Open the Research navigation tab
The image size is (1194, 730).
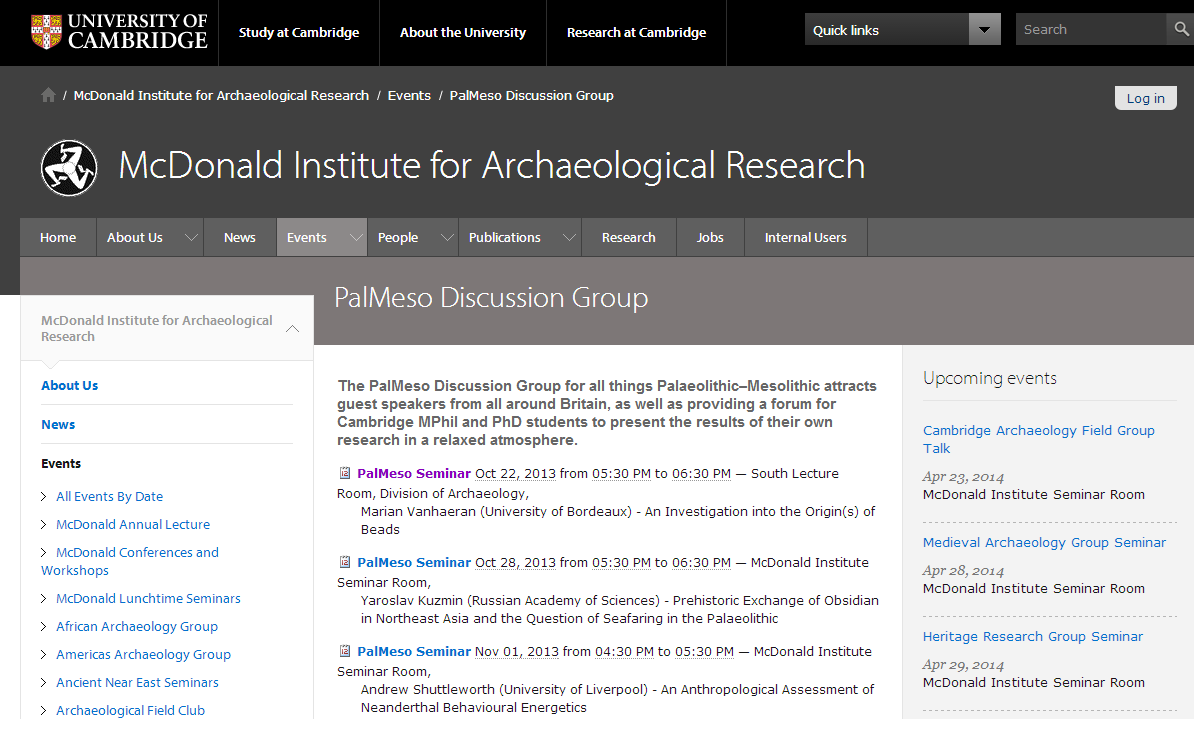tap(628, 237)
